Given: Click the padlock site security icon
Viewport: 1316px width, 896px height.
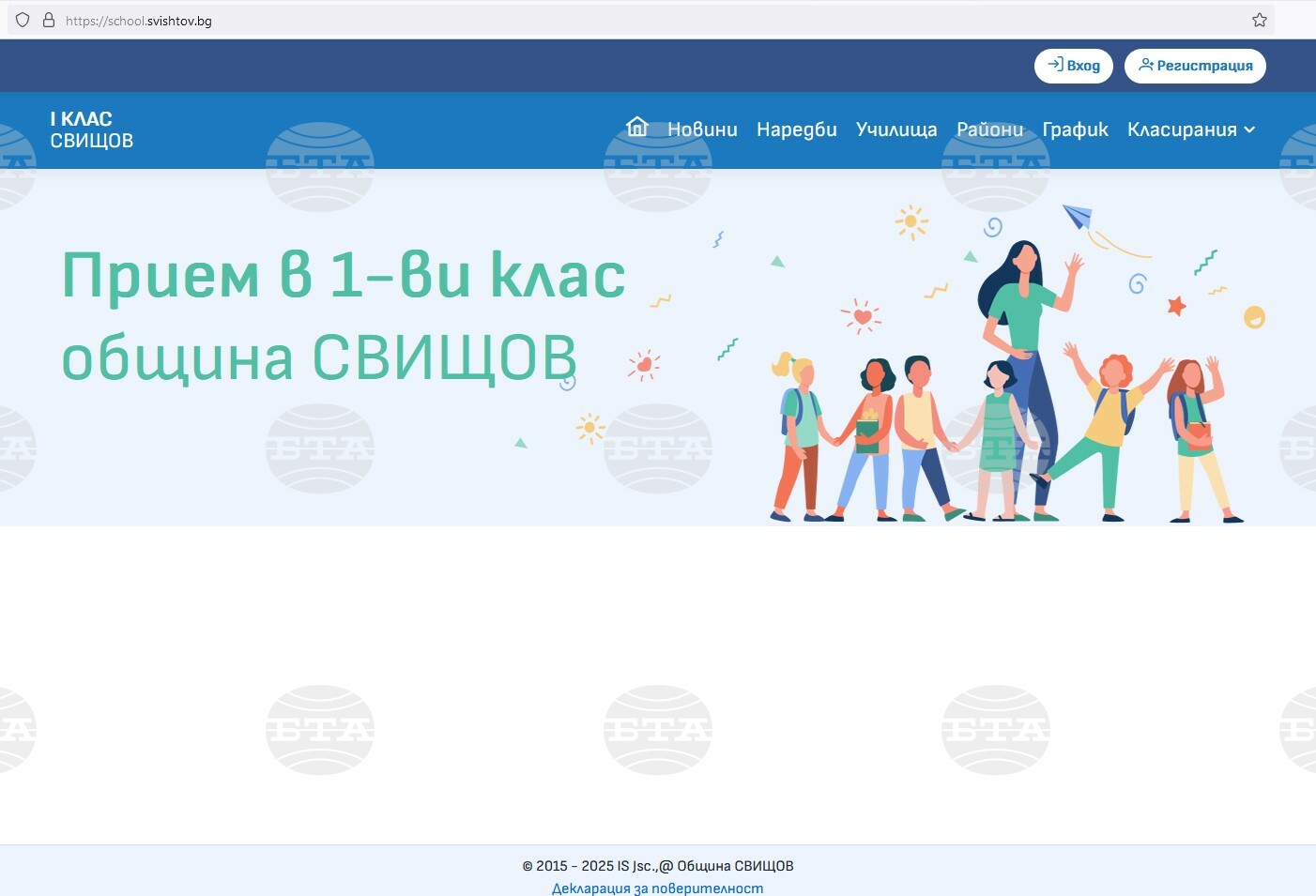Looking at the screenshot, I should [49, 20].
